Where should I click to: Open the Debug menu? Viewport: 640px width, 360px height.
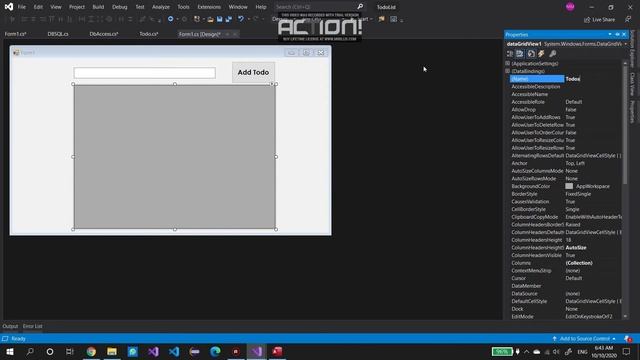(120, 7)
